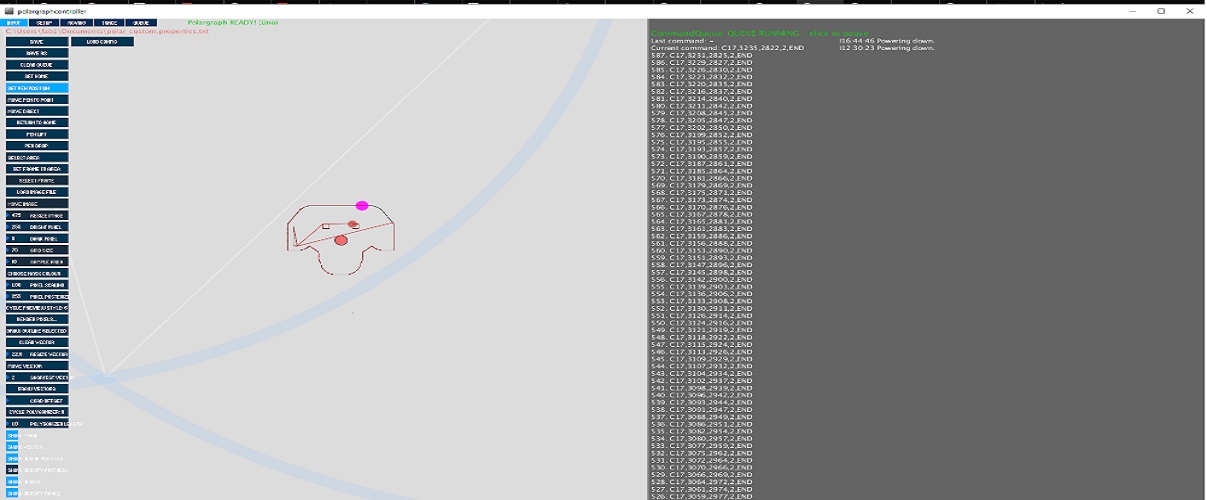The width and height of the screenshot is (1207, 500).
Task: Click the polargraphcontroller app icon in the title bar
Action: coord(9,10)
